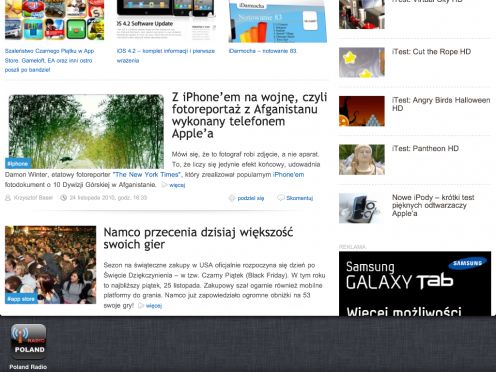This screenshot has width=496, height=372.
Task: Click the podziel się share link
Action: [x=251, y=198]
